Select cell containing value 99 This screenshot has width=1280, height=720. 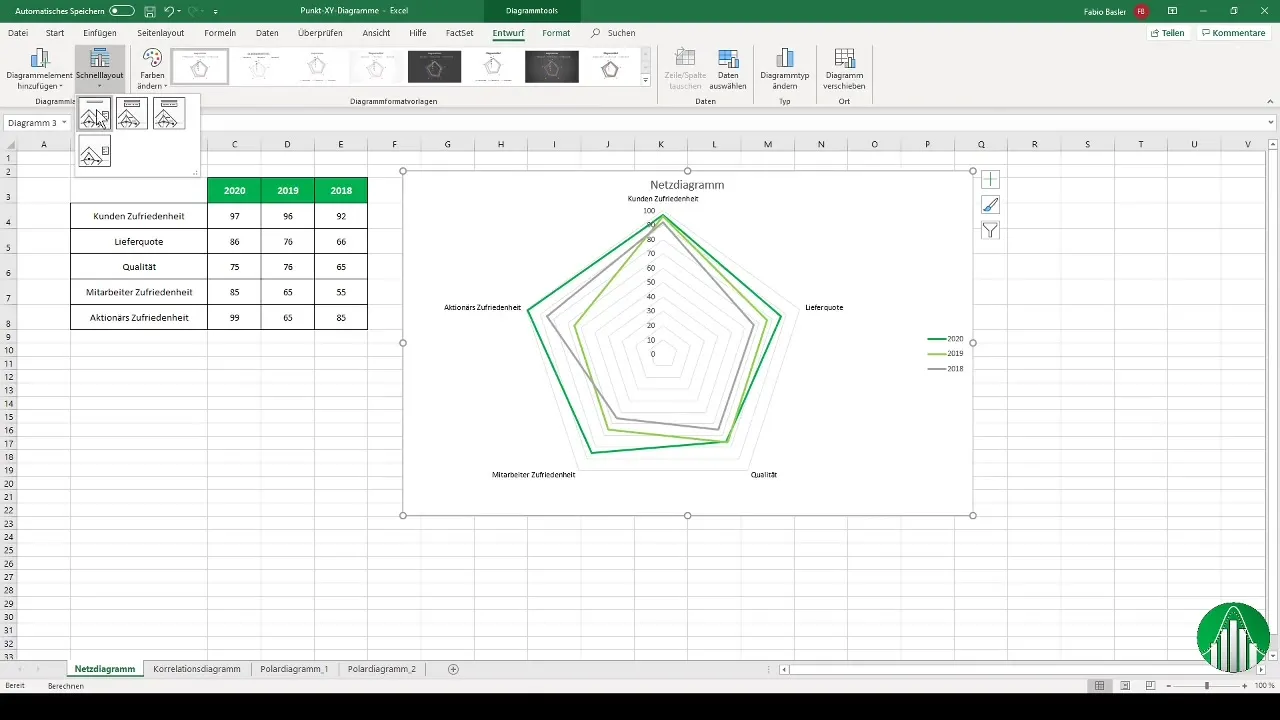coord(234,317)
